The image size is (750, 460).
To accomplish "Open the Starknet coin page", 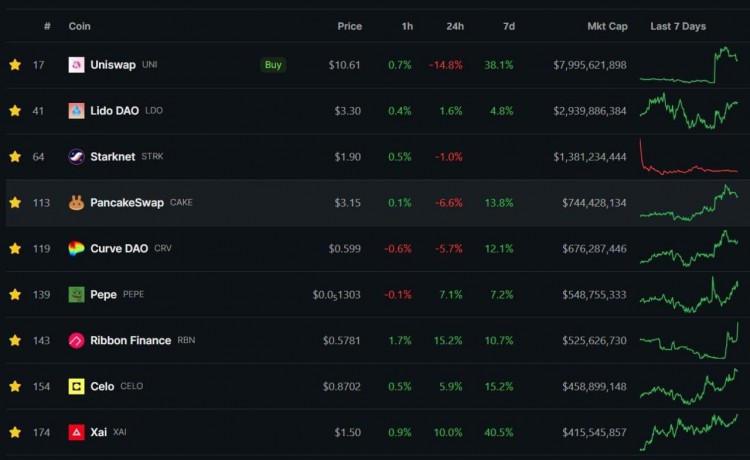I will (113, 156).
